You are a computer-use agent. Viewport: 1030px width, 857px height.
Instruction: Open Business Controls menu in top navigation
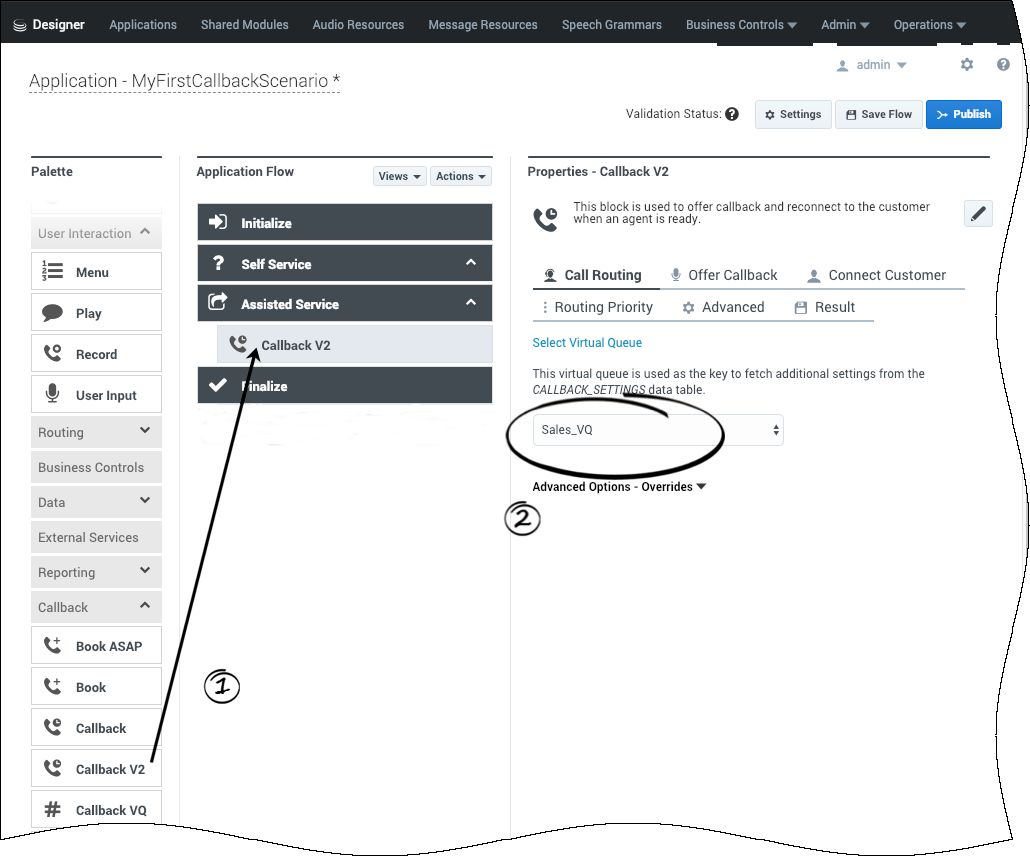741,25
